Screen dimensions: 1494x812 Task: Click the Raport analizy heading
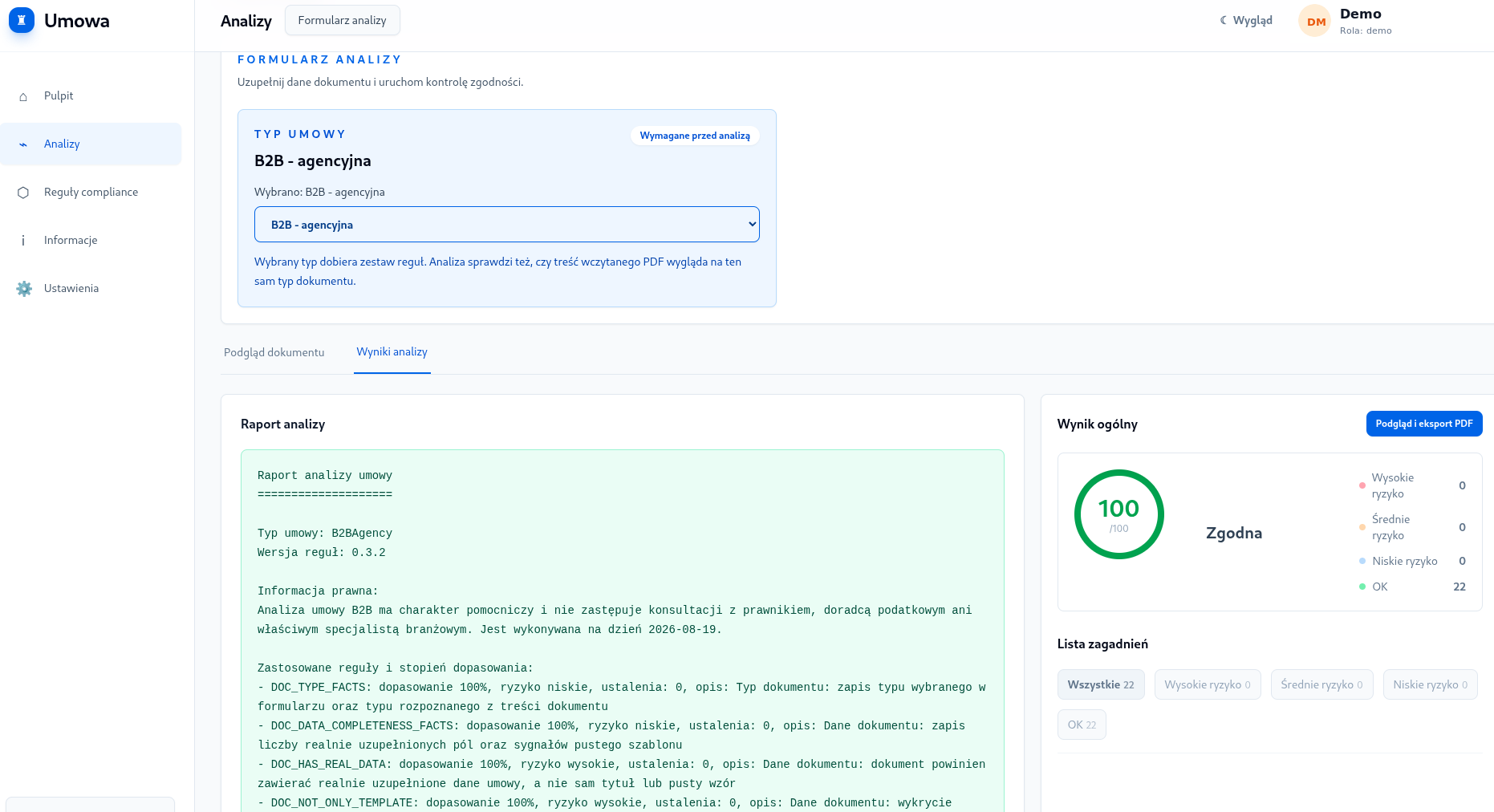coord(283,424)
